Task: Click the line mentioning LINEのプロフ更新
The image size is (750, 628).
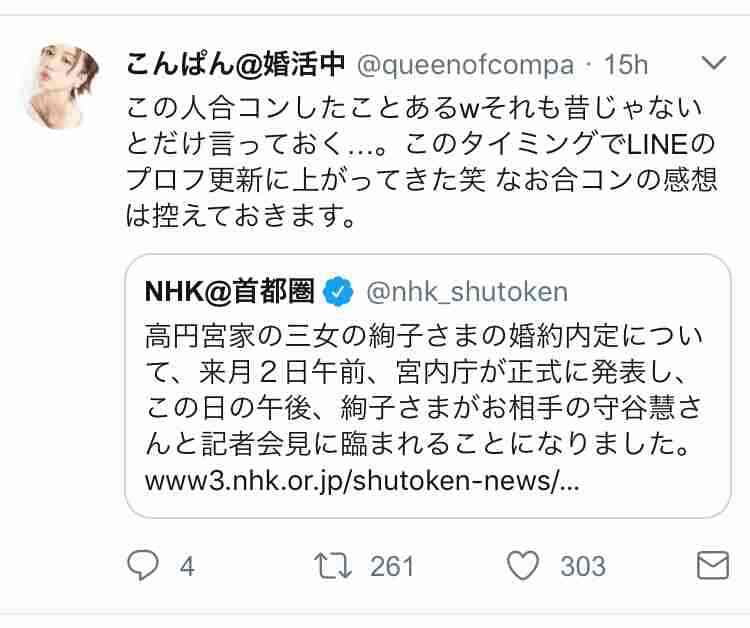Action: [x=421, y=143]
